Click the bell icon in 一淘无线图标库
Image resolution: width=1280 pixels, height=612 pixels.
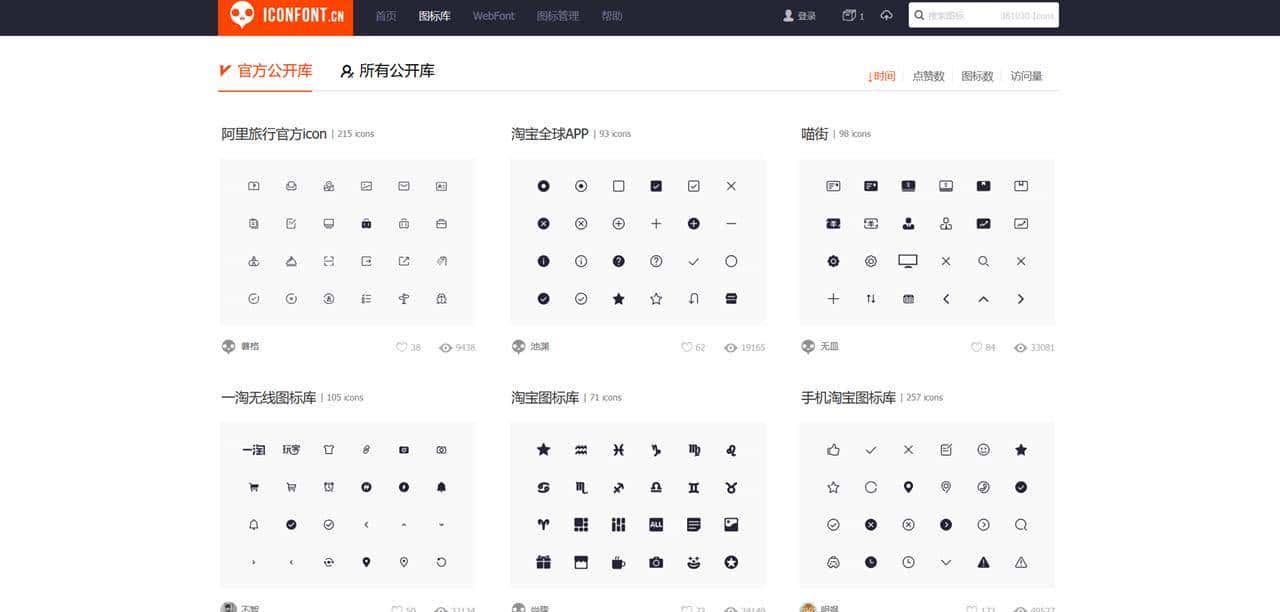tap(441, 487)
